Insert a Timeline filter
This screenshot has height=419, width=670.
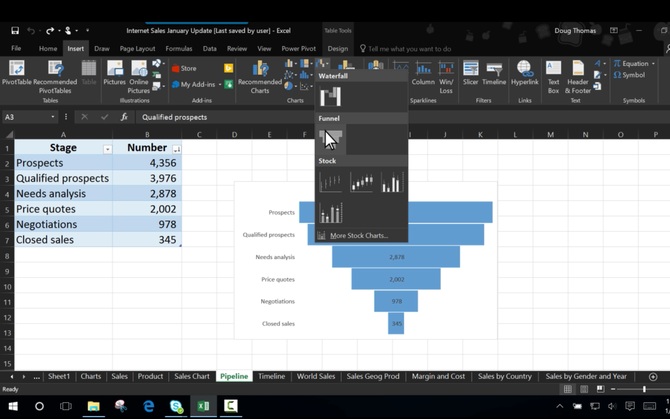point(494,75)
